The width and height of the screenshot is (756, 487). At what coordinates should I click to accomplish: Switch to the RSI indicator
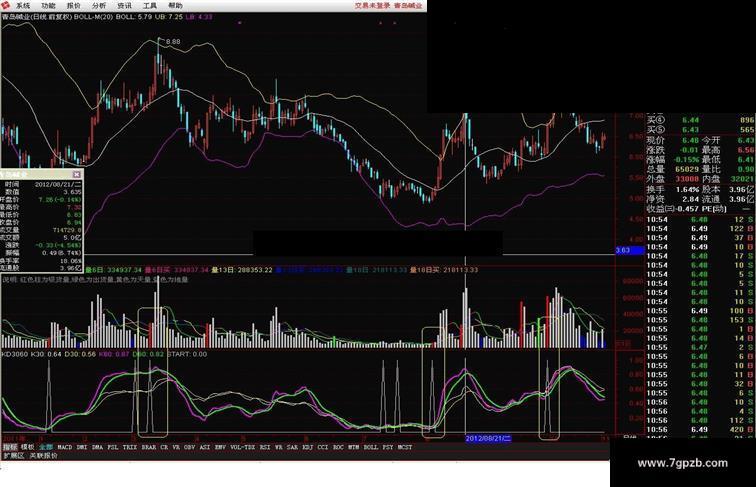[265, 447]
